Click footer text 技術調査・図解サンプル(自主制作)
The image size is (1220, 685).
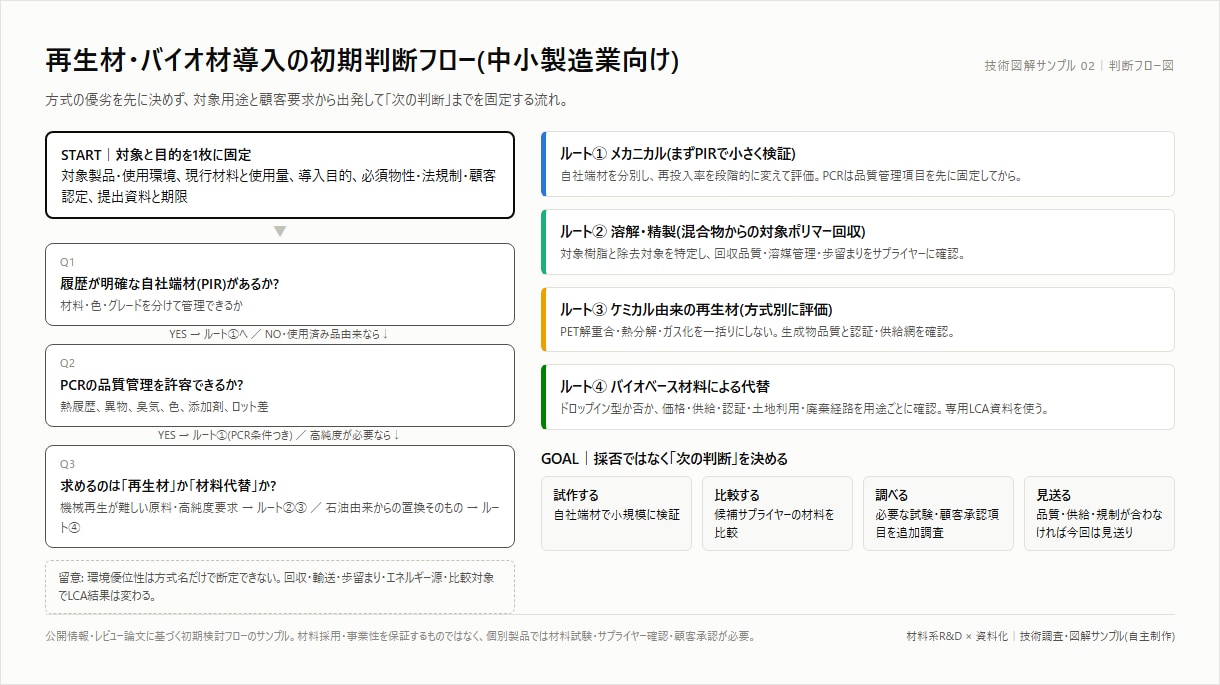tap(1097, 636)
